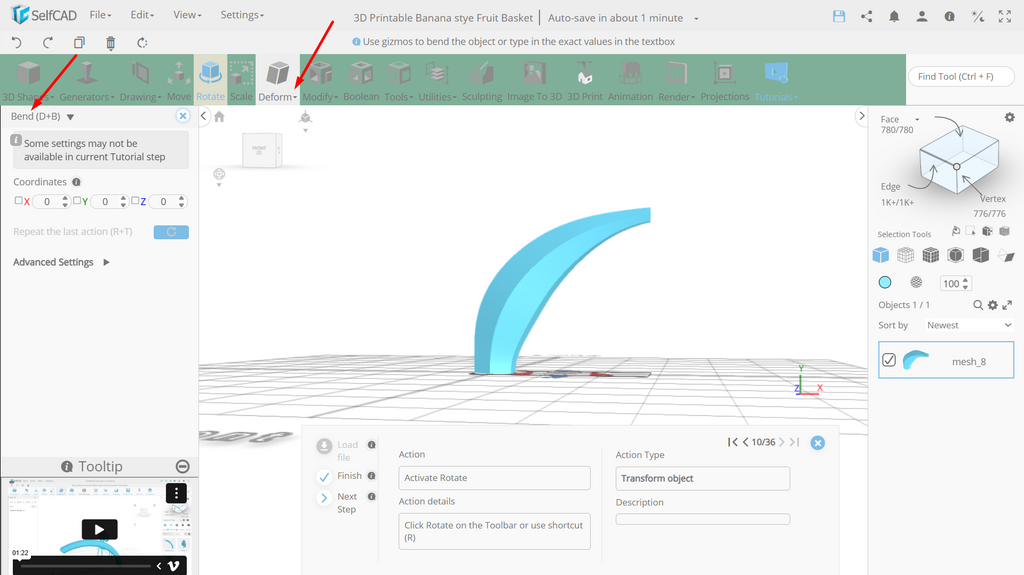Click the save floppy disk icon
Viewport: 1024px width, 575px height.
(x=839, y=17)
